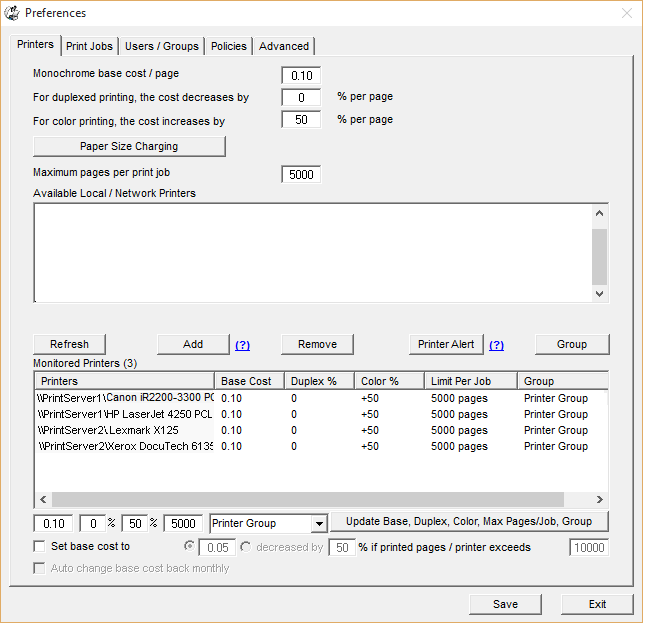This screenshot has height=625, width=645.
Task: Open the help link next to Add
Action: (x=242, y=345)
